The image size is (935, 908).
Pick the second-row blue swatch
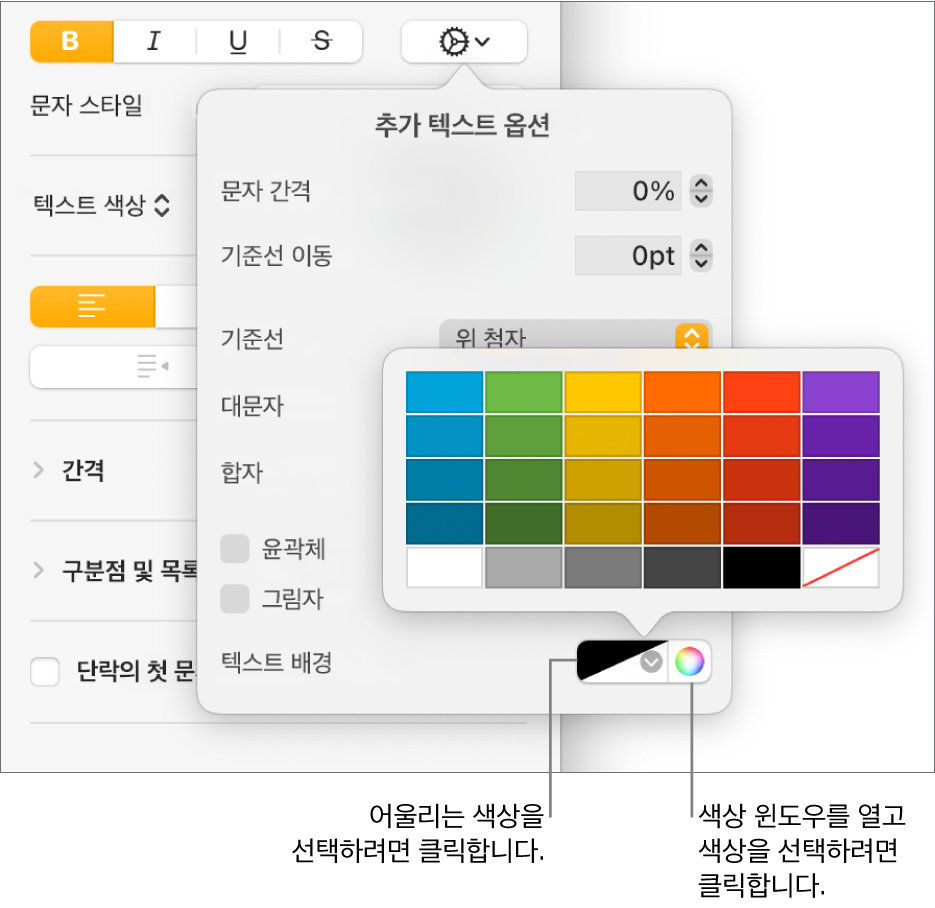tap(444, 436)
